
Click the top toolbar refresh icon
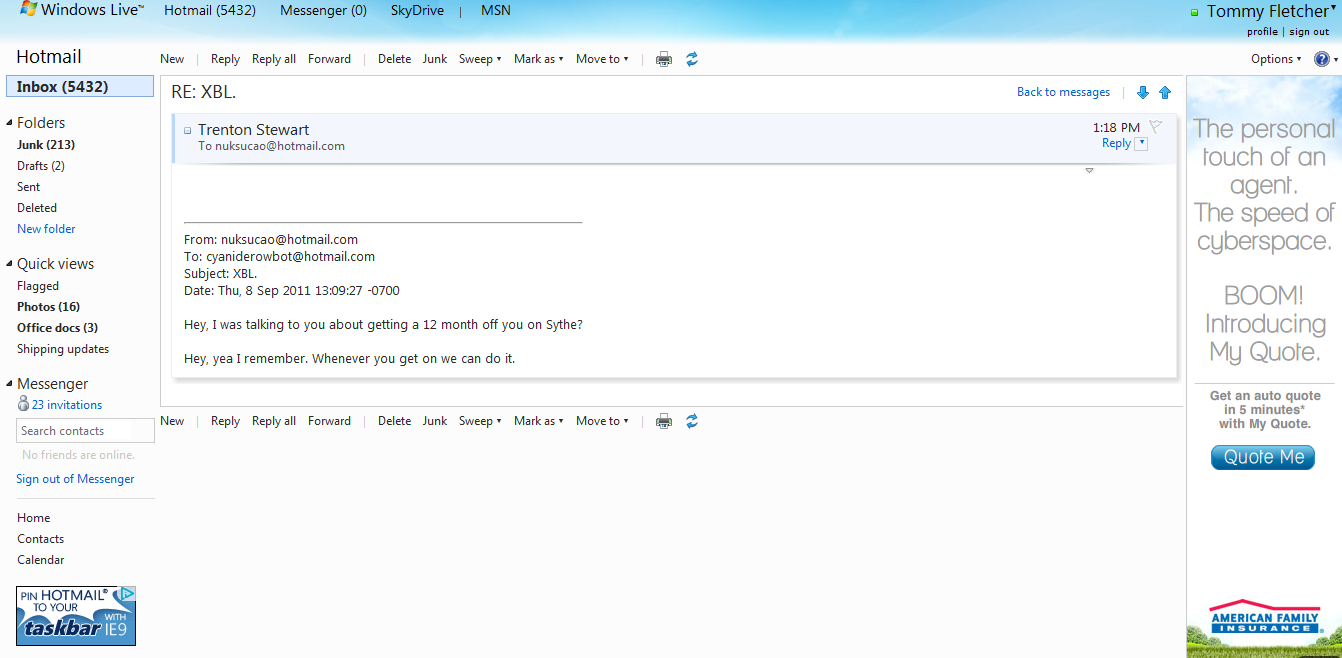click(x=692, y=59)
